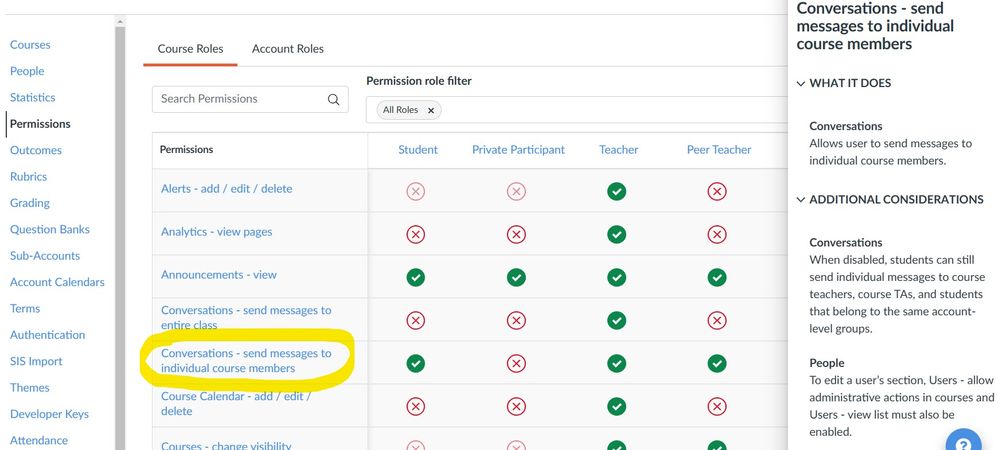
Task: Disable Student permission for individual course member messages
Action: (416, 363)
